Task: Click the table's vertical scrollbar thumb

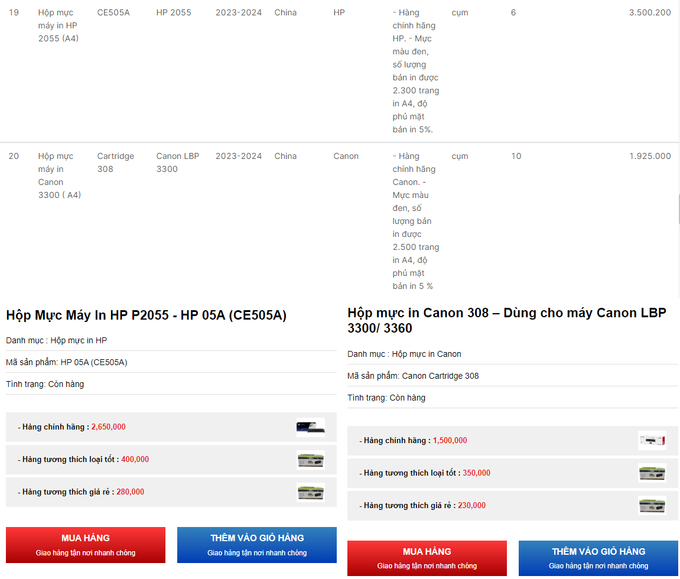Action: [679, 209]
